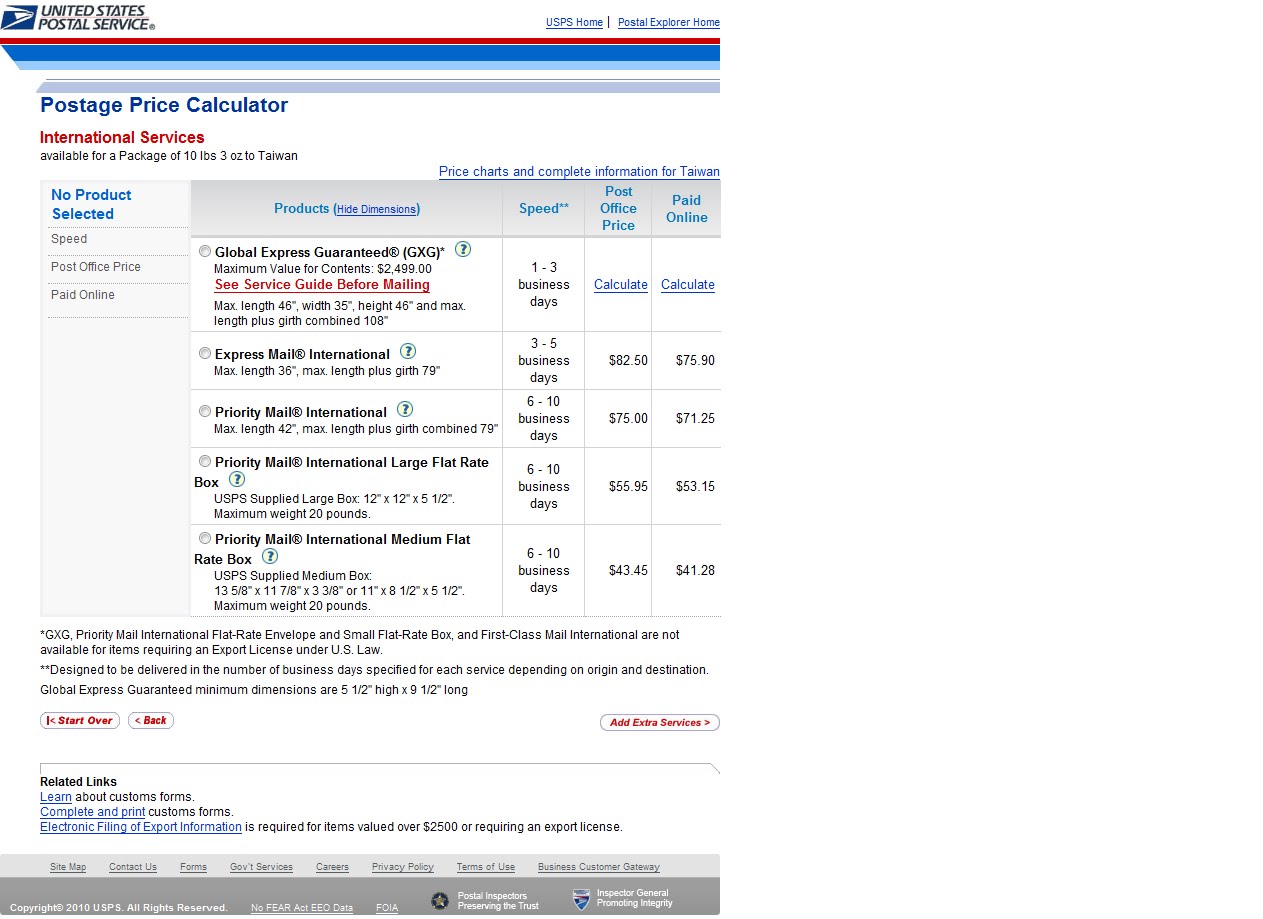
Task: Open help icon for Medium Flat Rate Box
Action: (x=270, y=556)
